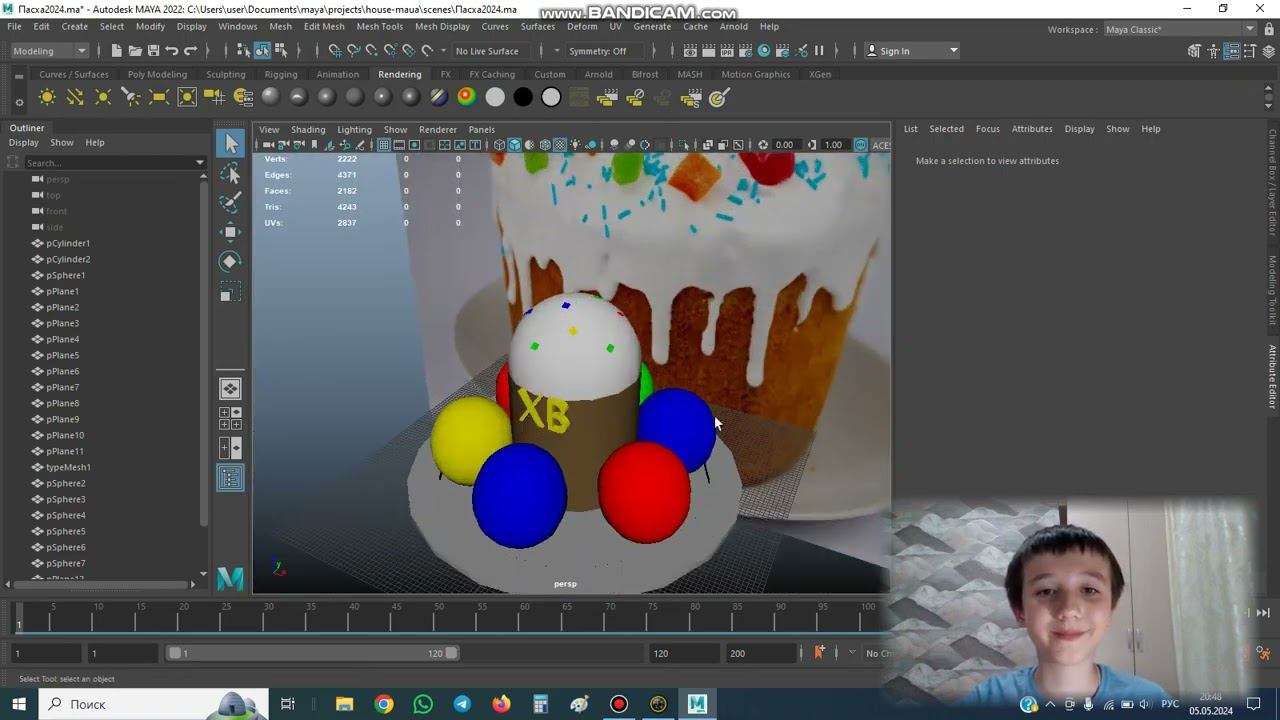Image resolution: width=1280 pixels, height=720 pixels.
Task: Create a directional light from Rendering shelf
Action: [75, 97]
